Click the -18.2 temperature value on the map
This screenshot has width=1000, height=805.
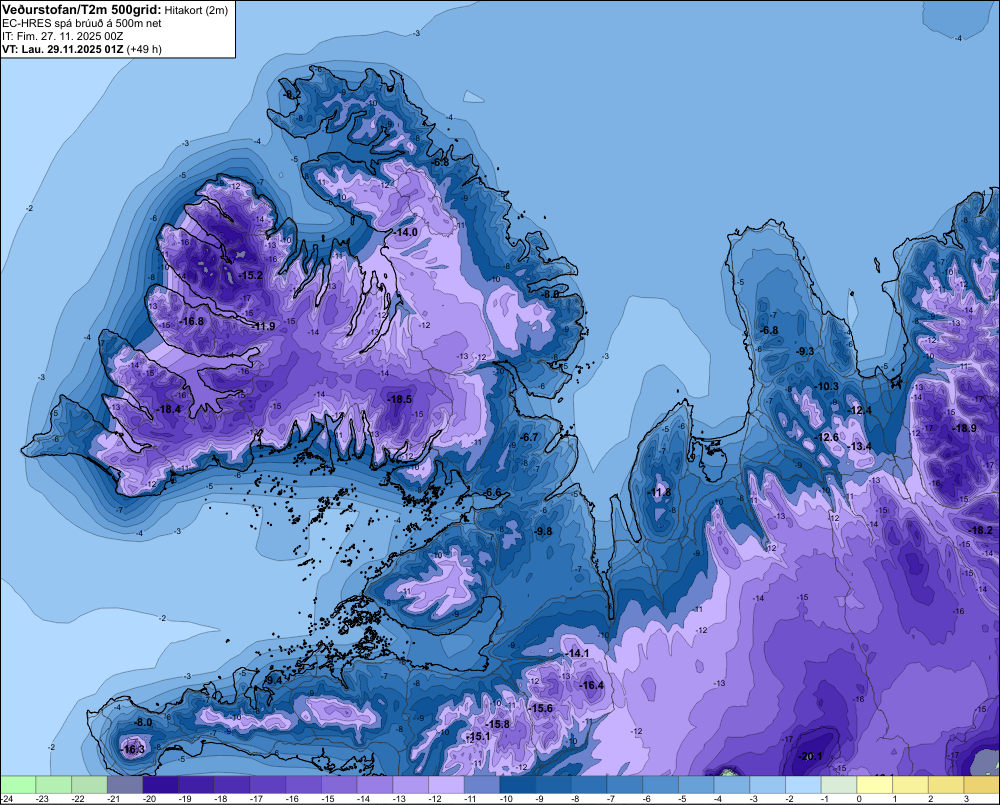(x=981, y=531)
